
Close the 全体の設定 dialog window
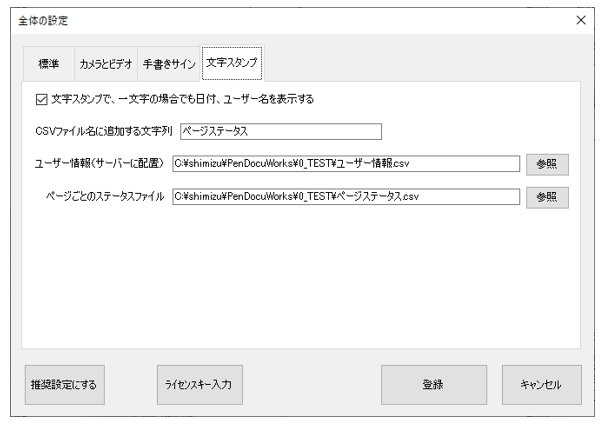coord(581,20)
